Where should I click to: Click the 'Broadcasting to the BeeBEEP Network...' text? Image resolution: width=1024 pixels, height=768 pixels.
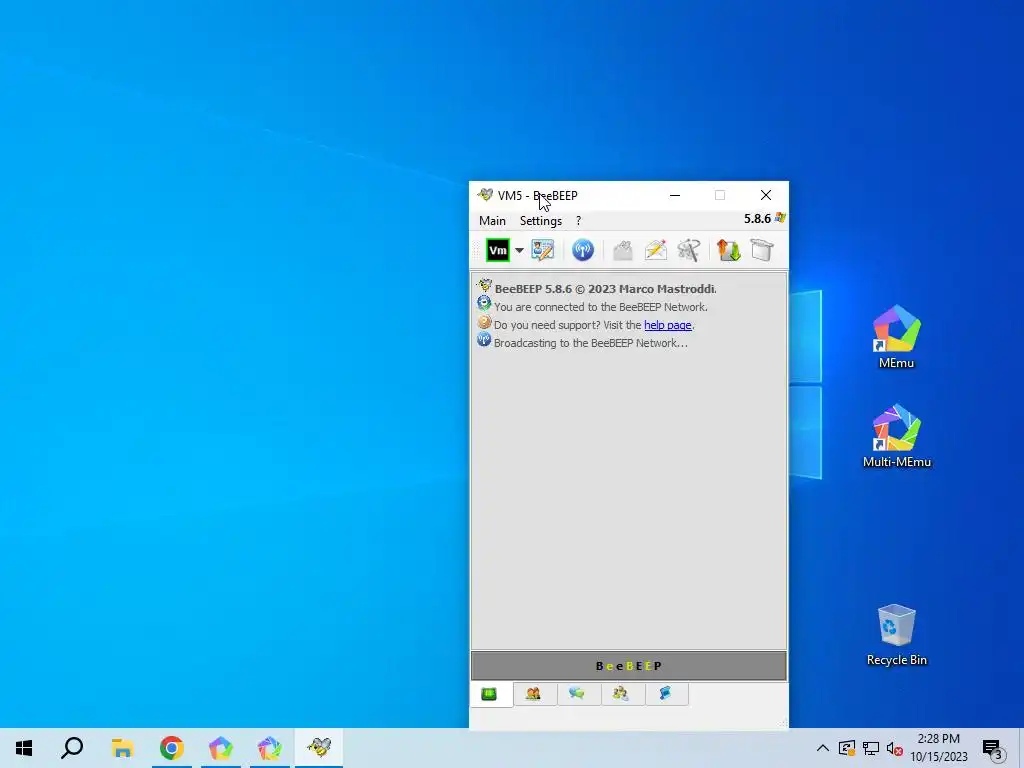point(590,344)
